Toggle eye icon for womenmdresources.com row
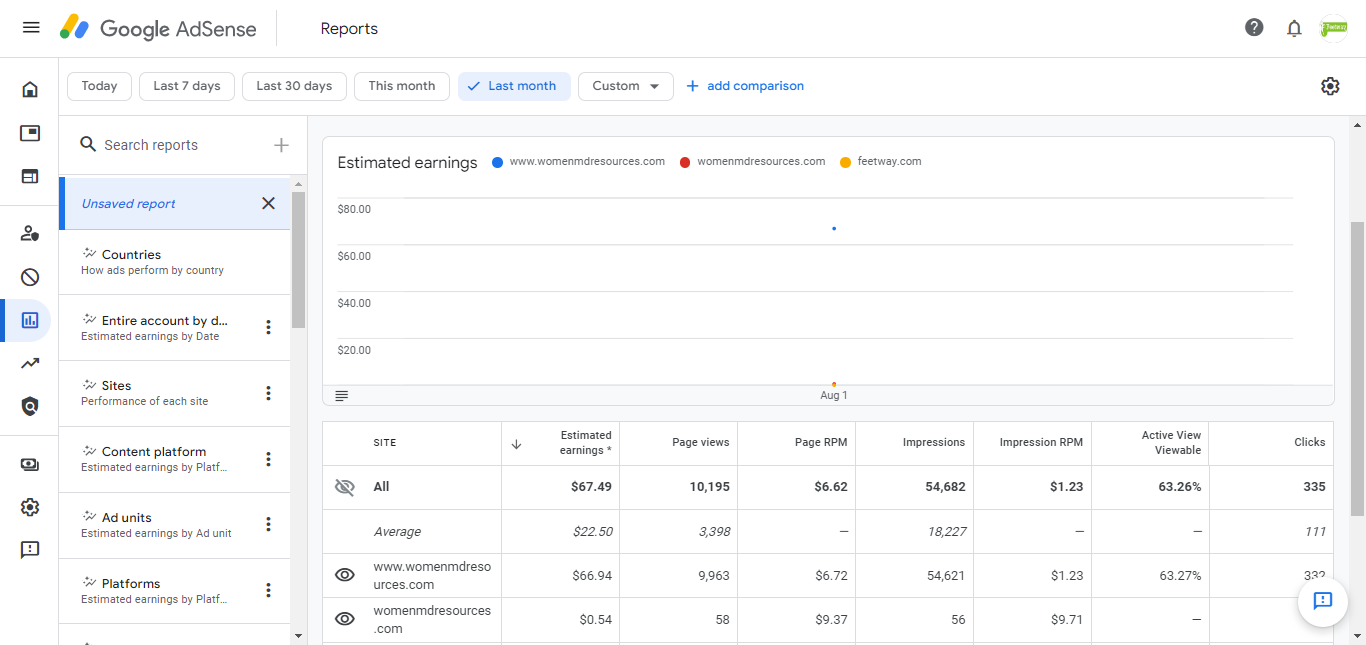Screen dimensions: 1366x645 point(345,619)
